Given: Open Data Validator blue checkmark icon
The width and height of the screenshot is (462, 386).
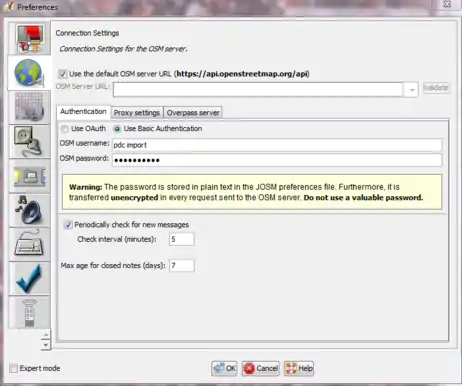Looking at the screenshot, I should click(29, 279).
